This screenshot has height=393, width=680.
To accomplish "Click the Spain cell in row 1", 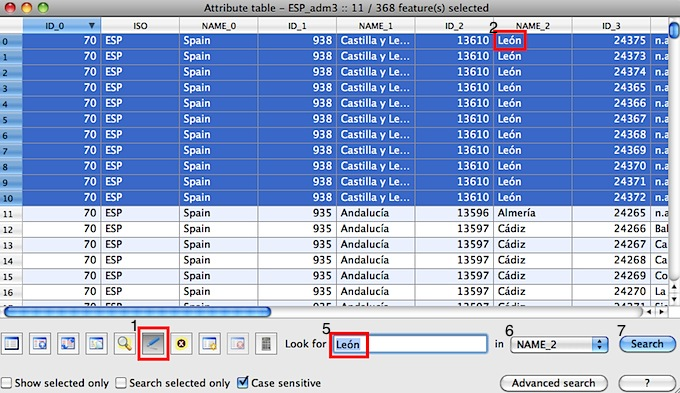I will click(x=219, y=56).
